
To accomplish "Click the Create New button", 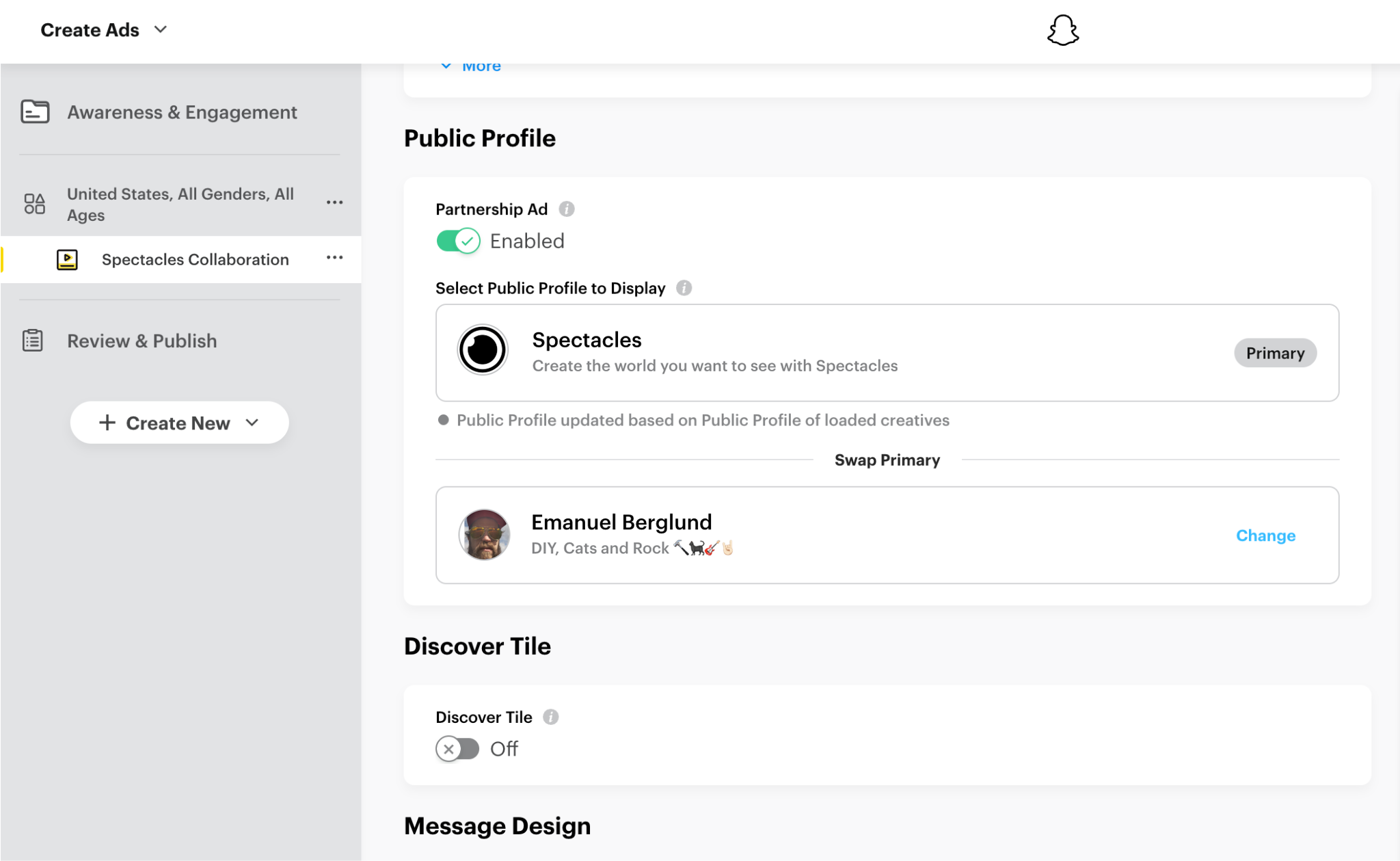I will (x=179, y=423).
